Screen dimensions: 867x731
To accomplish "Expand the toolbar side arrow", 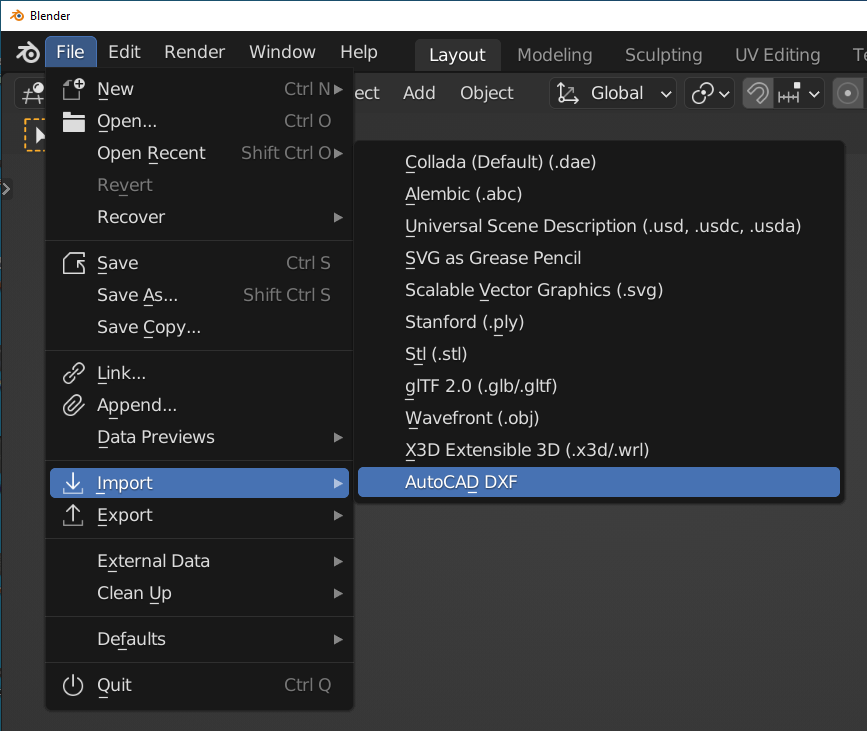I will pyautogui.click(x=6, y=189).
